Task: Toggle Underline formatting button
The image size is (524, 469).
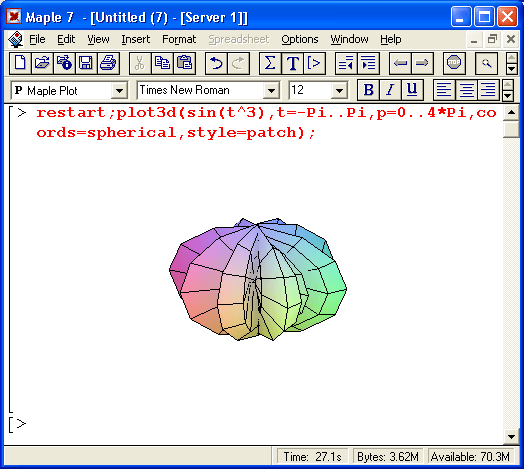Action: [412, 90]
